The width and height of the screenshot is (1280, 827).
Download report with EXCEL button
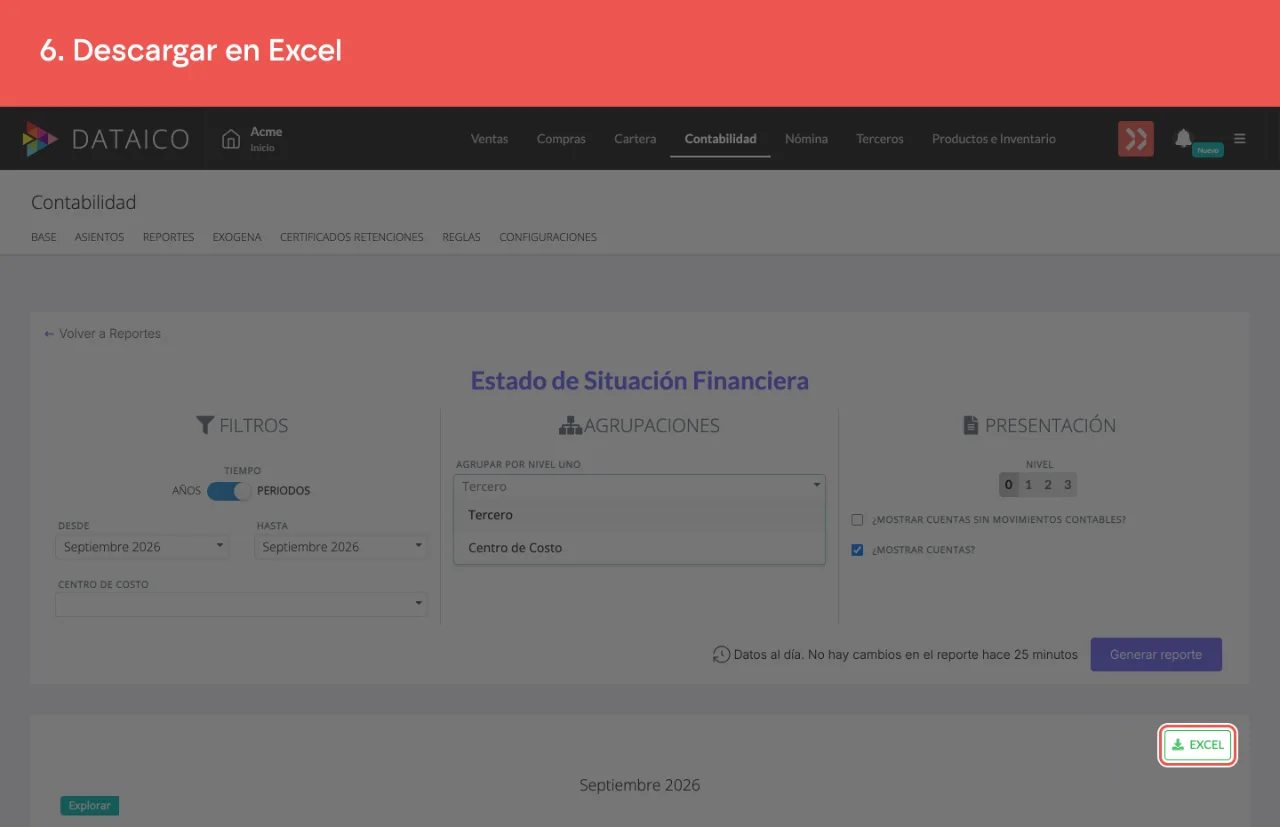[1198, 745]
